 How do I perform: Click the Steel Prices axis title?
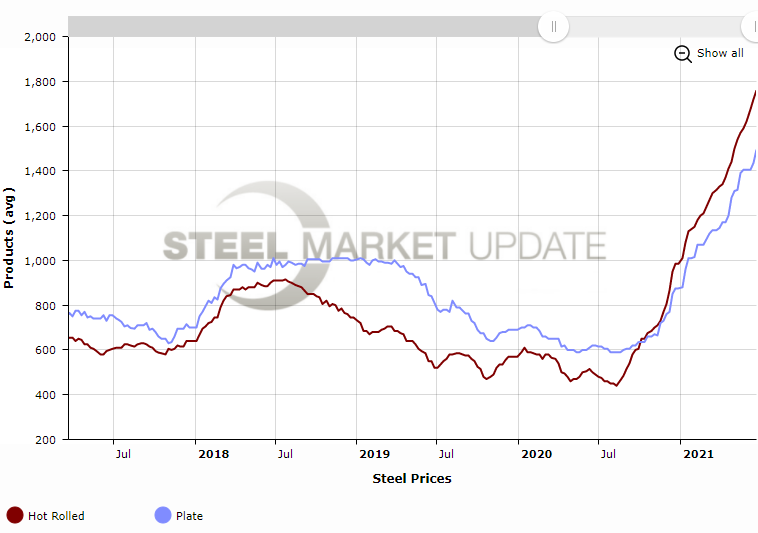(412, 478)
